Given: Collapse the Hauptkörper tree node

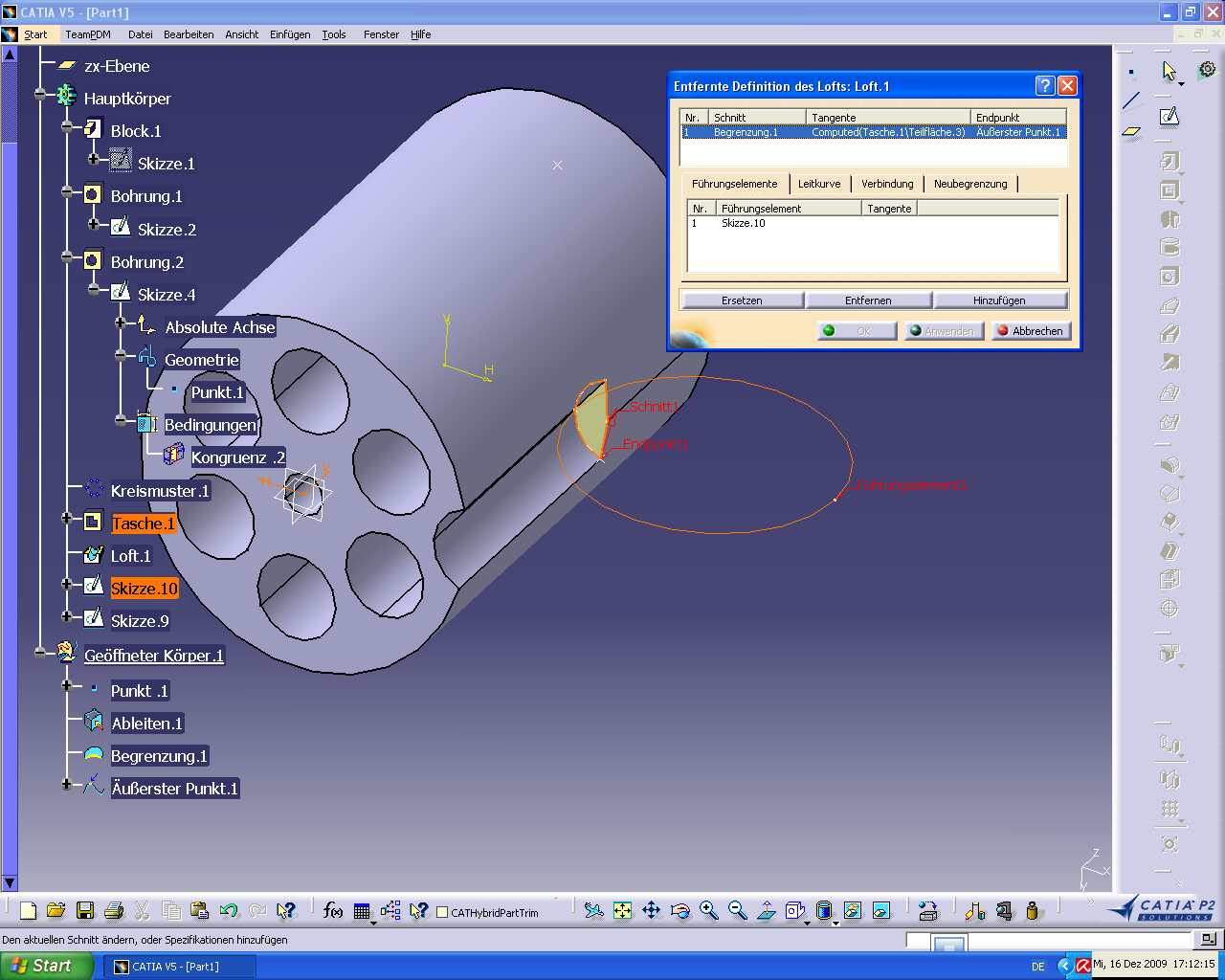Looking at the screenshot, I should click(x=40, y=94).
